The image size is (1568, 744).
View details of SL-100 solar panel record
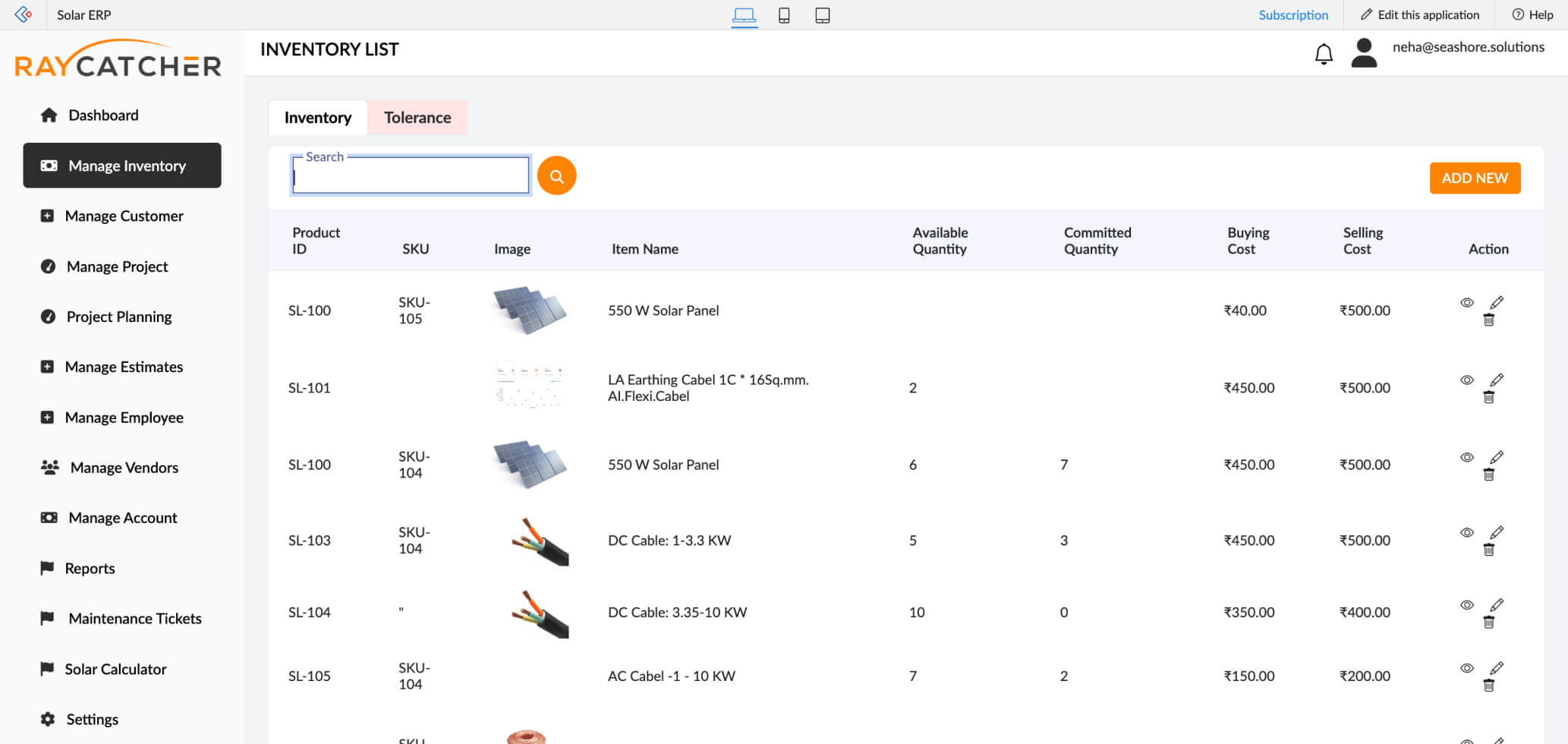click(1467, 302)
